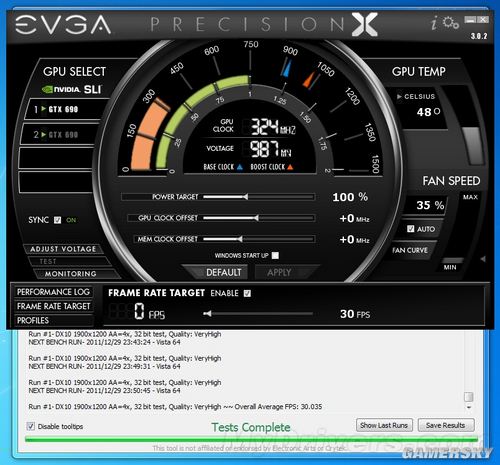The image size is (500, 465).
Task: Disable the Frame Rate Target ENABLE checkbox
Action: pyautogui.click(x=247, y=293)
